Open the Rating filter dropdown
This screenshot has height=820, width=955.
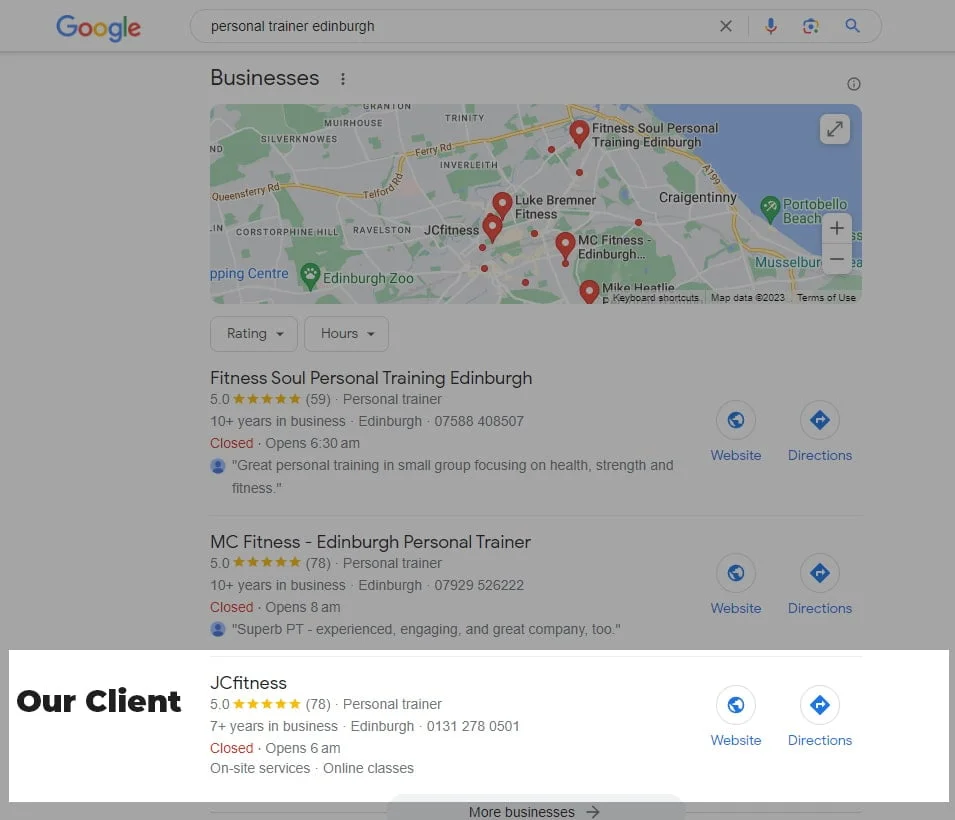[254, 334]
